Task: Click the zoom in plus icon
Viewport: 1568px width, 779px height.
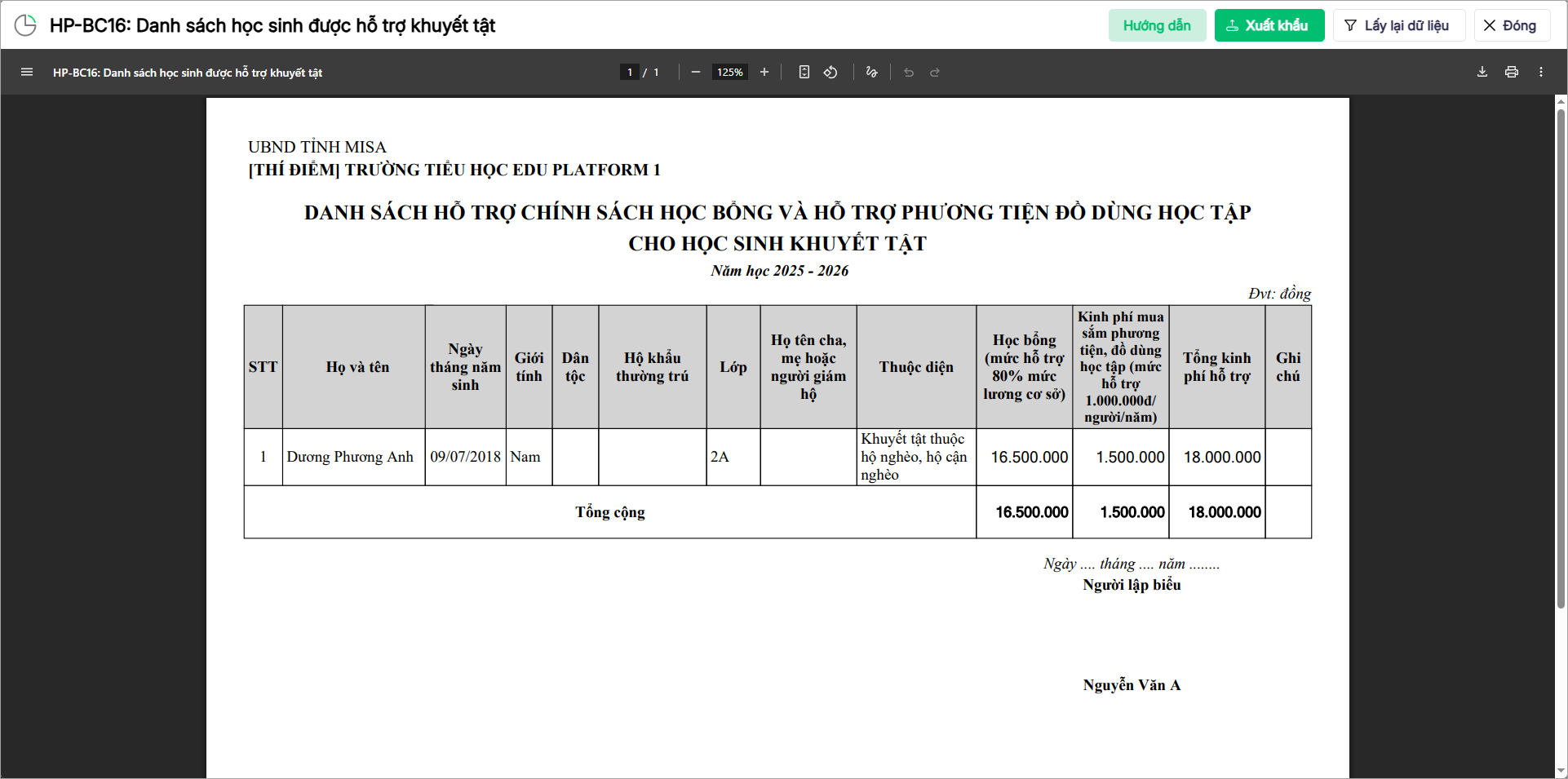Action: 764,72
